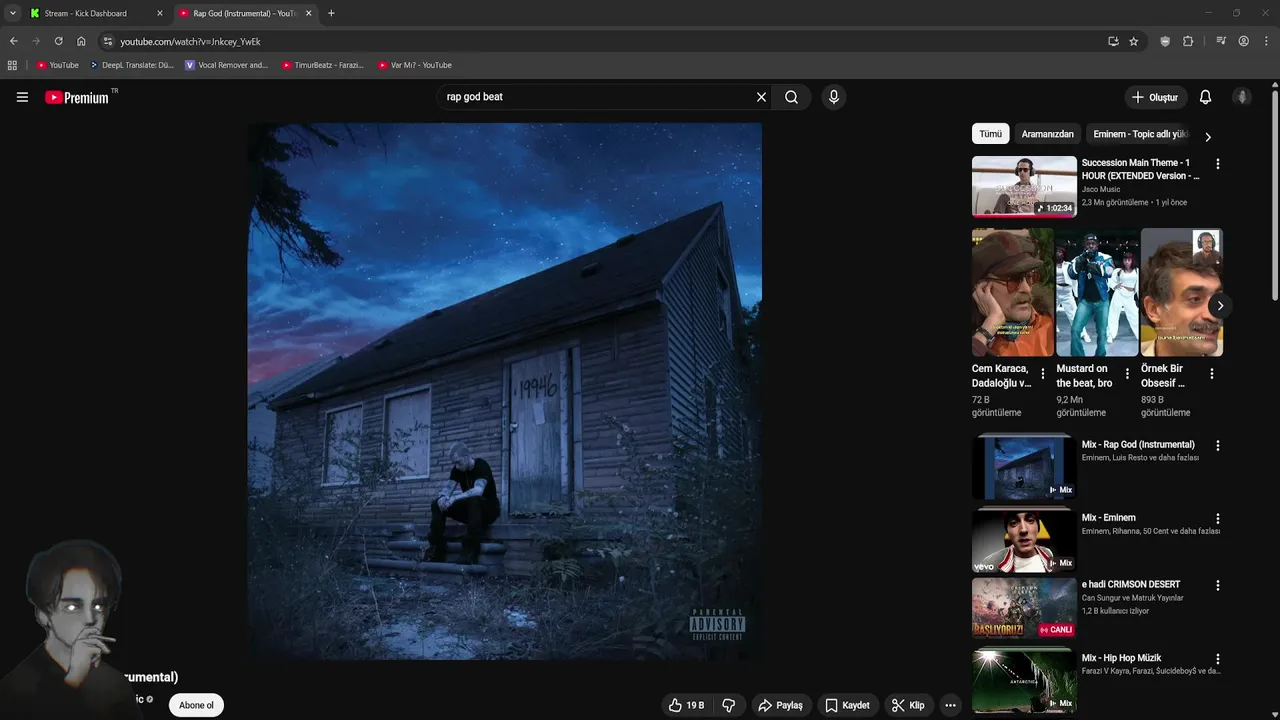This screenshot has height=720, width=1280.
Task: Create a clip with Klip button
Action: 908,705
